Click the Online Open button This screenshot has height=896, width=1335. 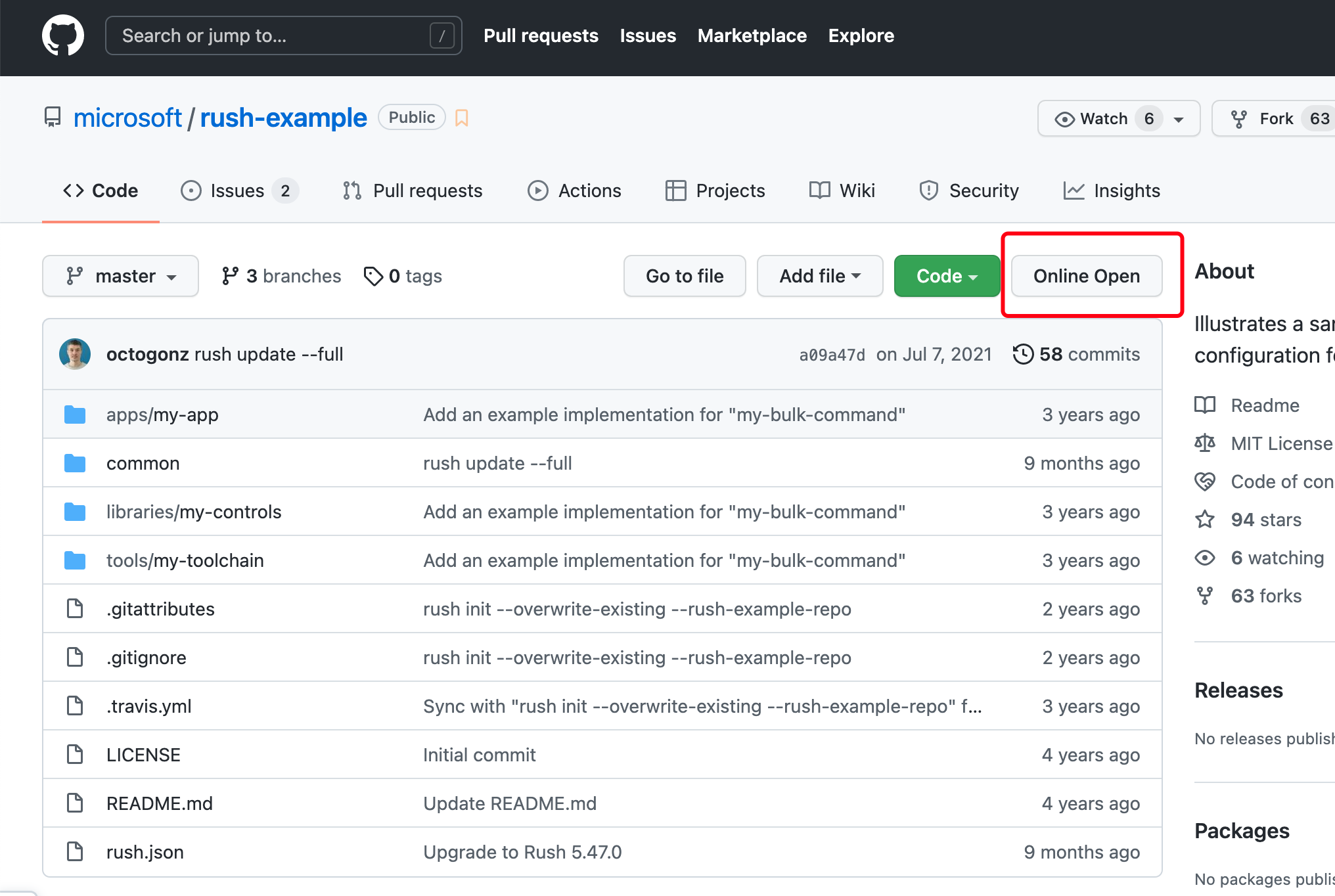[1087, 276]
